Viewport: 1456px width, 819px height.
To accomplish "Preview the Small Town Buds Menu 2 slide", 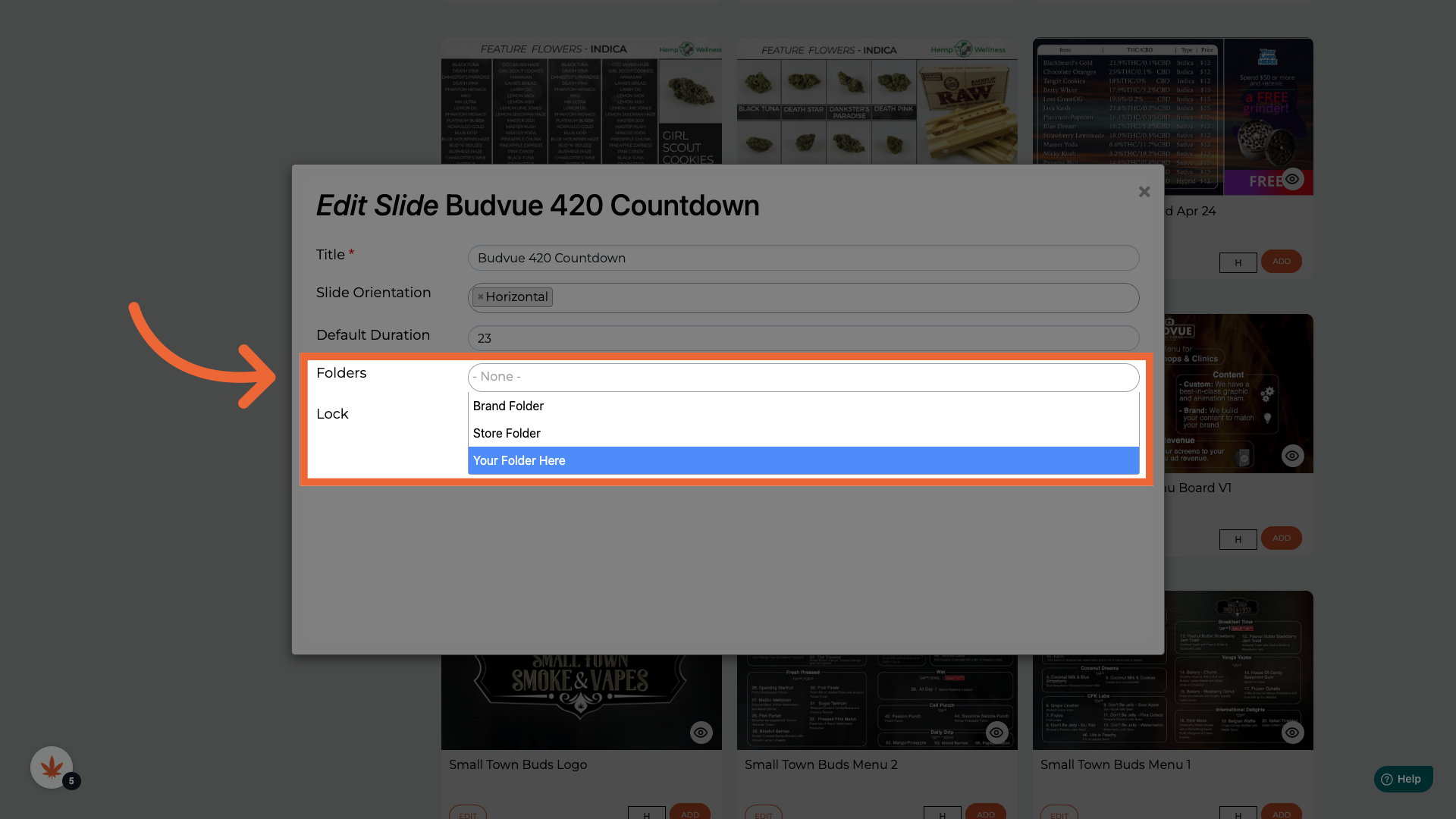I will (x=996, y=733).
